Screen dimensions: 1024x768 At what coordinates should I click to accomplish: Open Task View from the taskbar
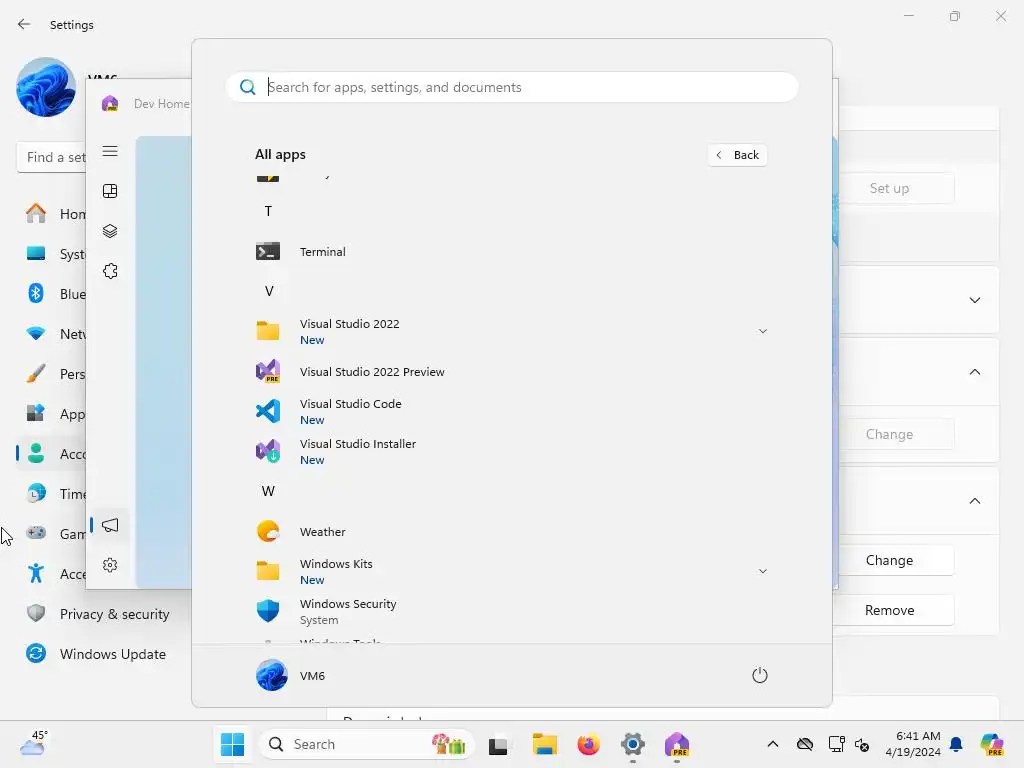[499, 744]
